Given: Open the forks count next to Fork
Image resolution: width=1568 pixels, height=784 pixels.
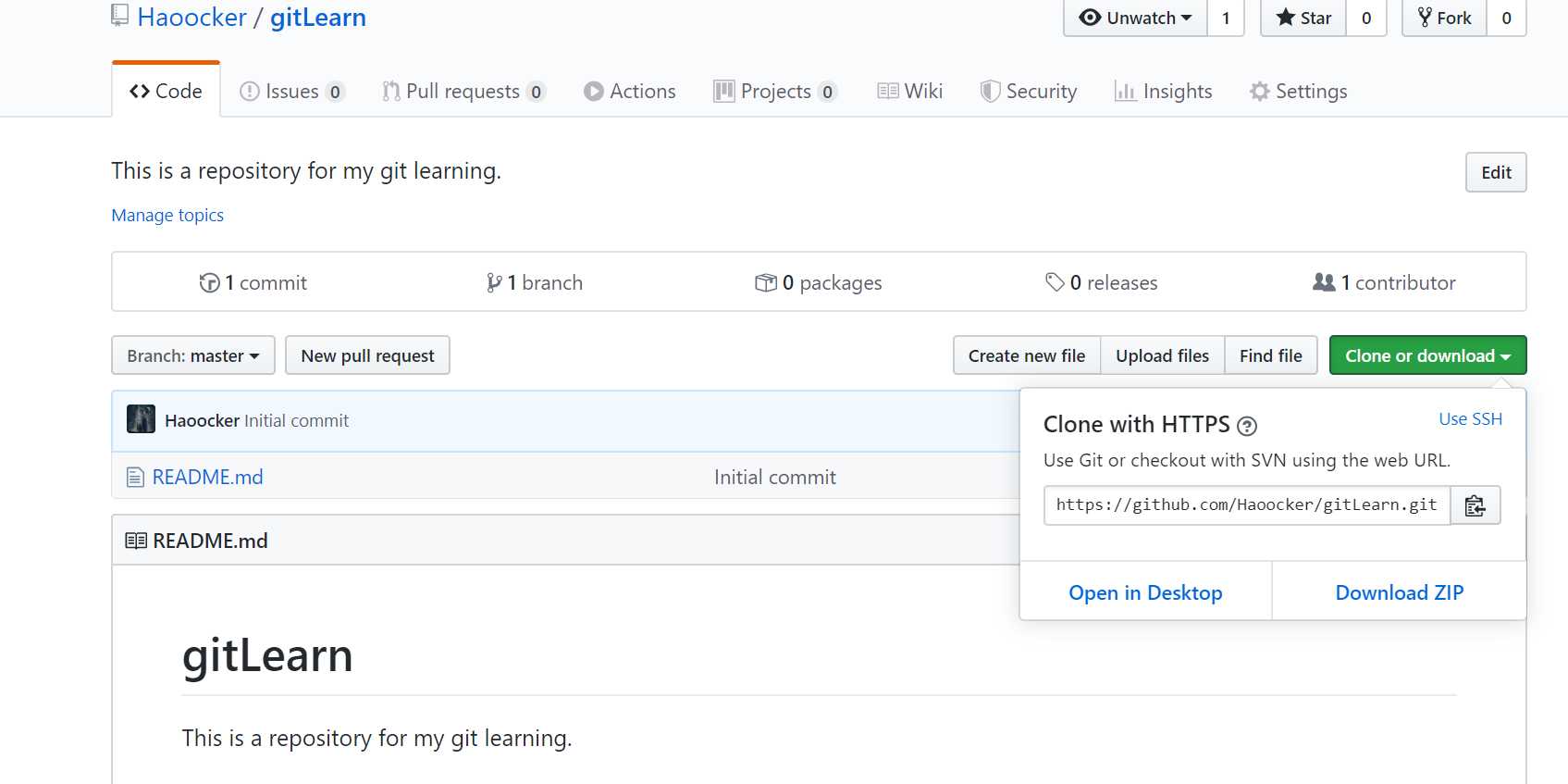Looking at the screenshot, I should tap(1506, 18).
